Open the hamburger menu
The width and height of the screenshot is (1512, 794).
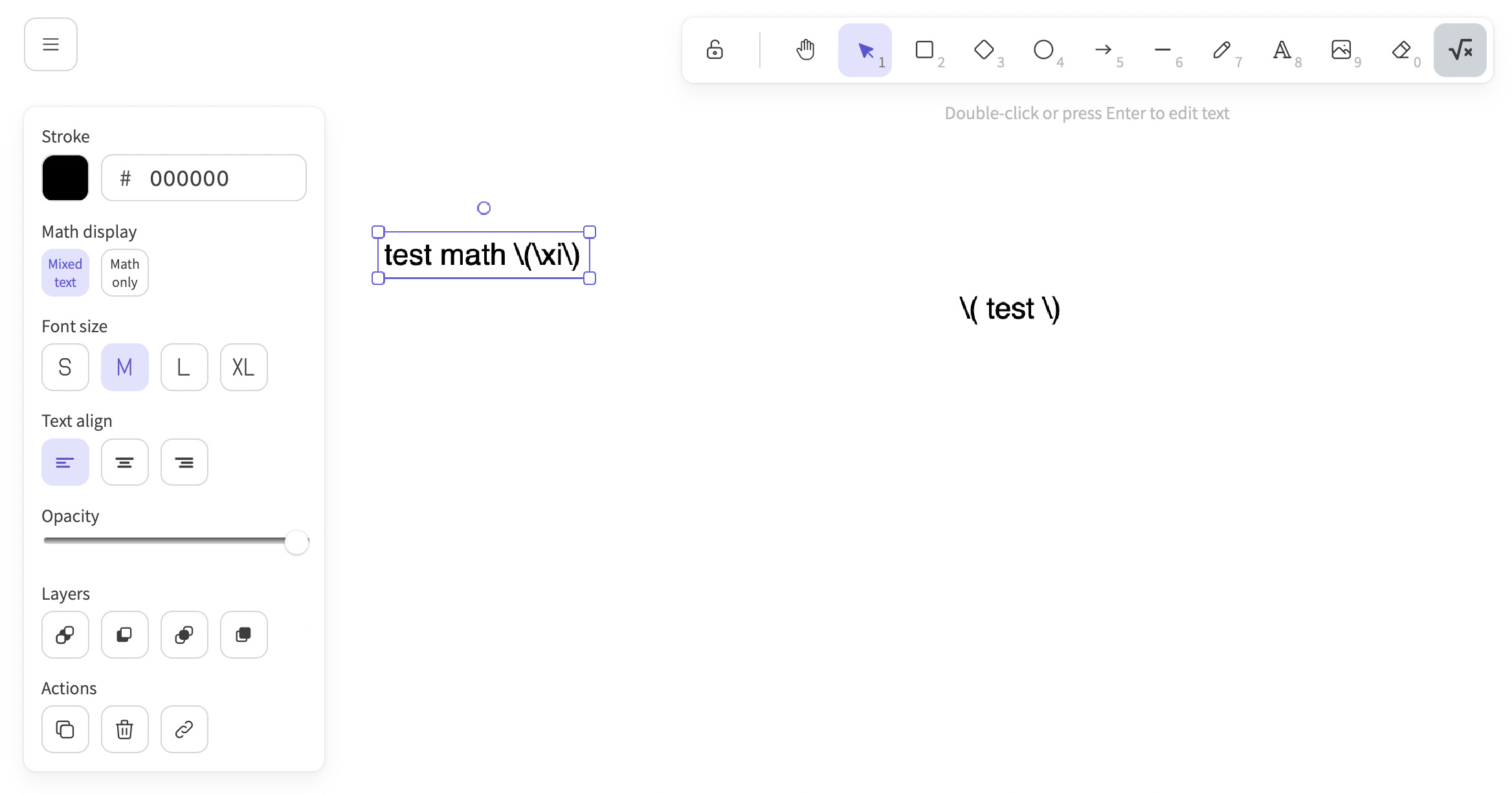(x=50, y=44)
